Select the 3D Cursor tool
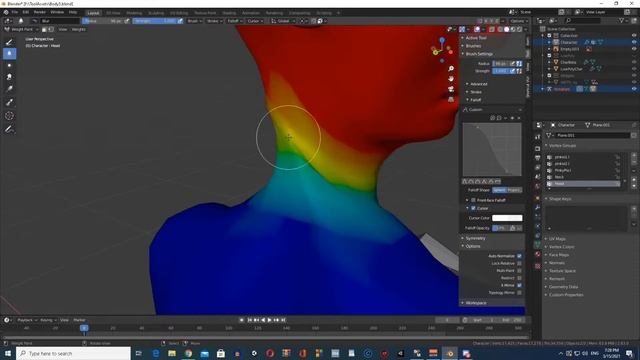Viewport: 640px width, 360px height. click(9, 116)
